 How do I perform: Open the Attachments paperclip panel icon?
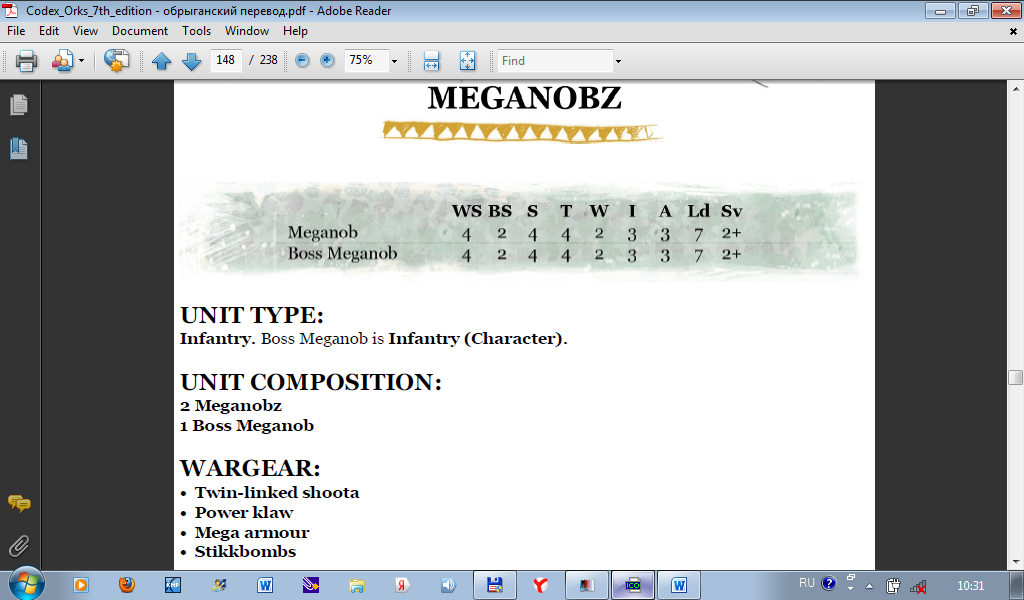[x=19, y=546]
